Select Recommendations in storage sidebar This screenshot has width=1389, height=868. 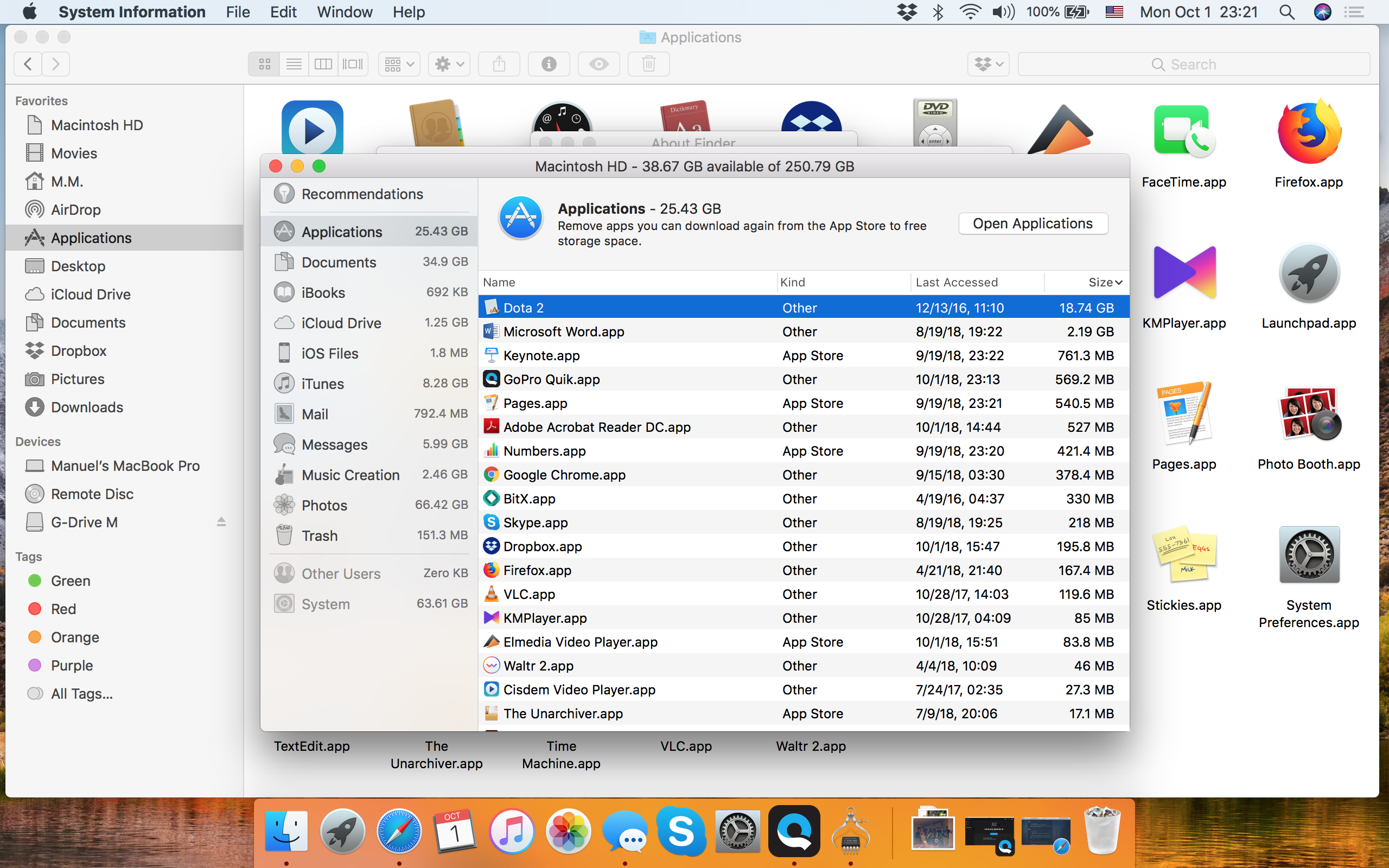click(x=369, y=194)
